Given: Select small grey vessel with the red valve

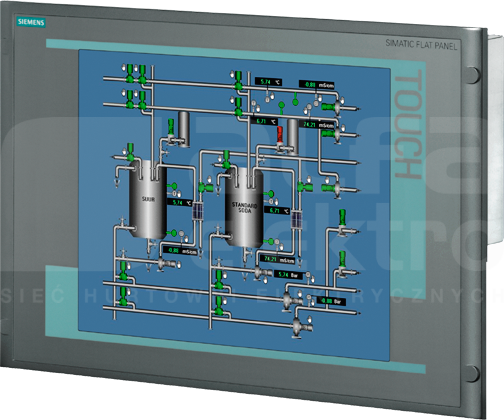Looking at the screenshot, I should pos(292,137).
